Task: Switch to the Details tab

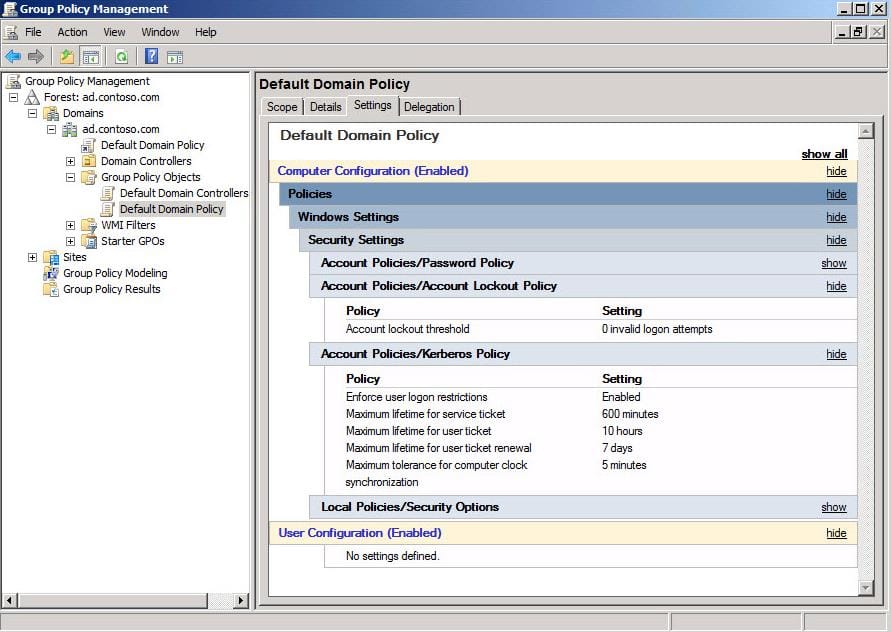Action: tap(326, 107)
